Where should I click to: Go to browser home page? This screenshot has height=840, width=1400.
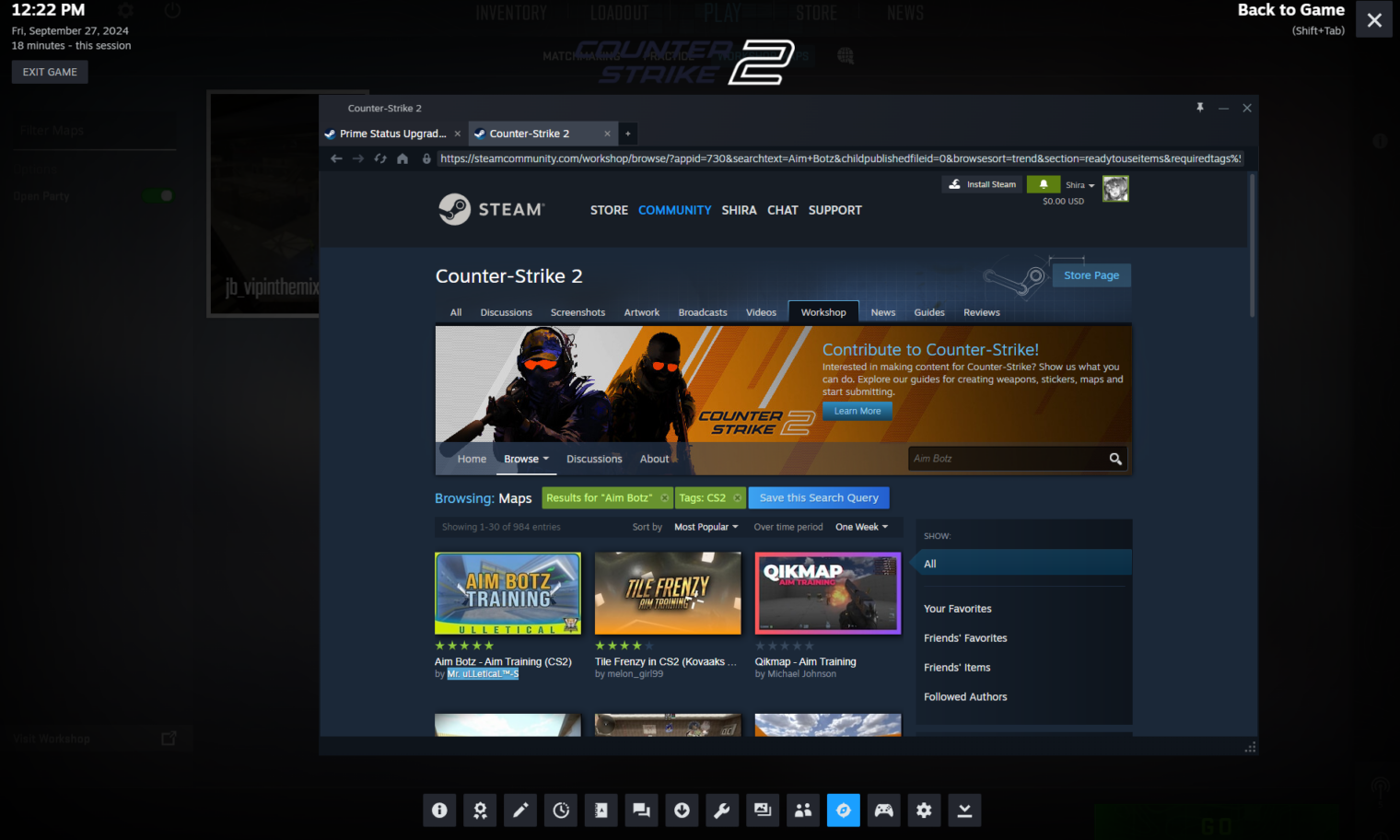[402, 158]
